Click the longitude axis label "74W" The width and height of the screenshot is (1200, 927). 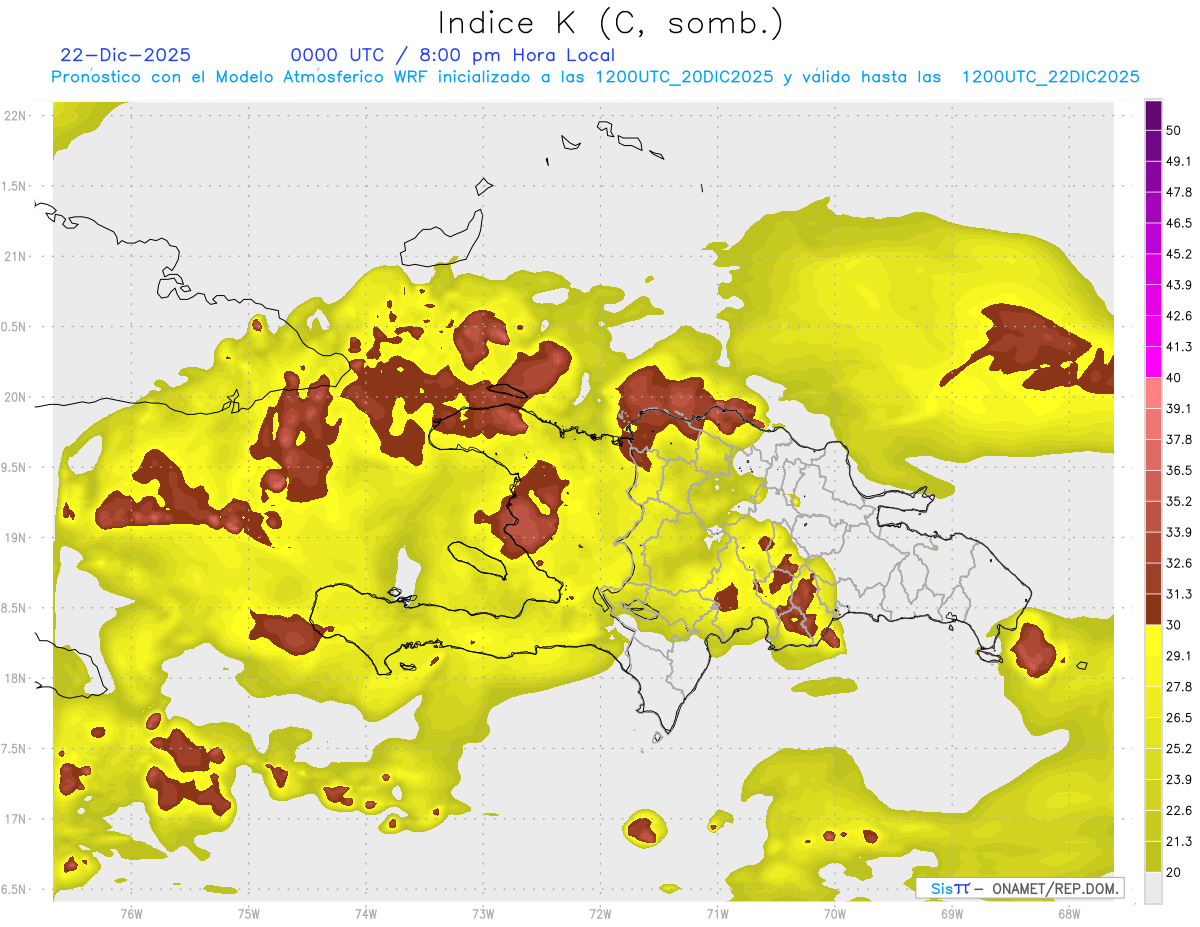[366, 914]
